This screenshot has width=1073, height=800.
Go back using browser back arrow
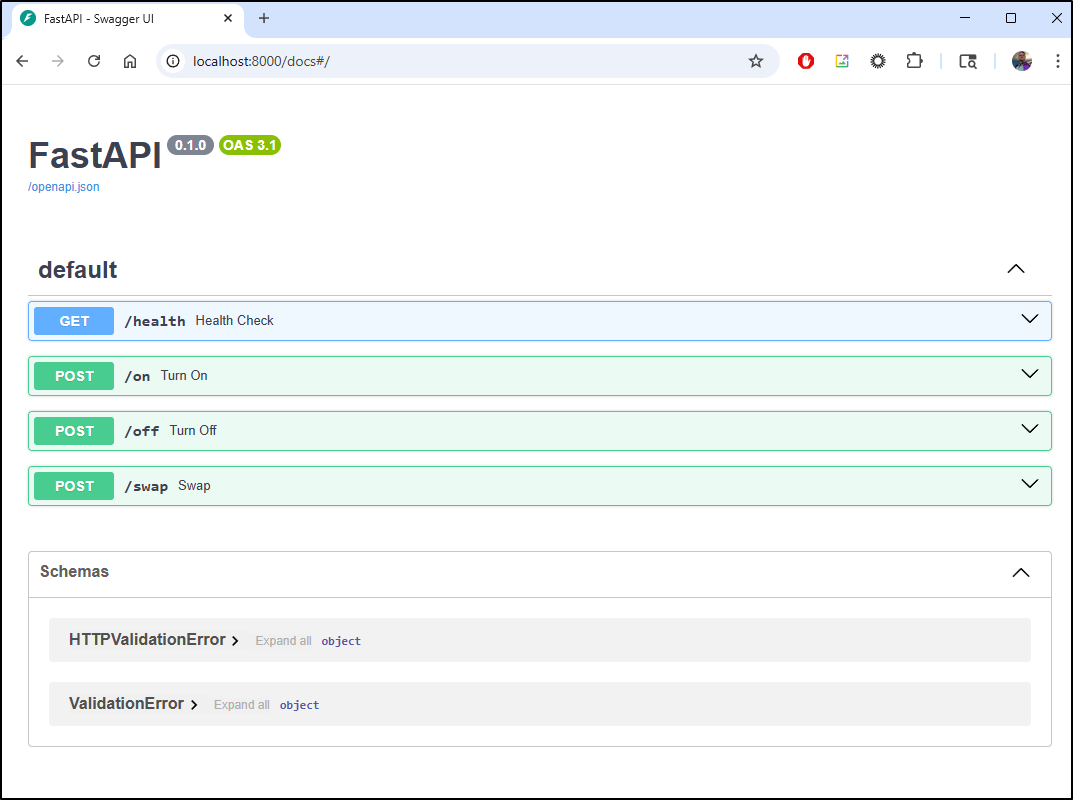(x=22, y=61)
